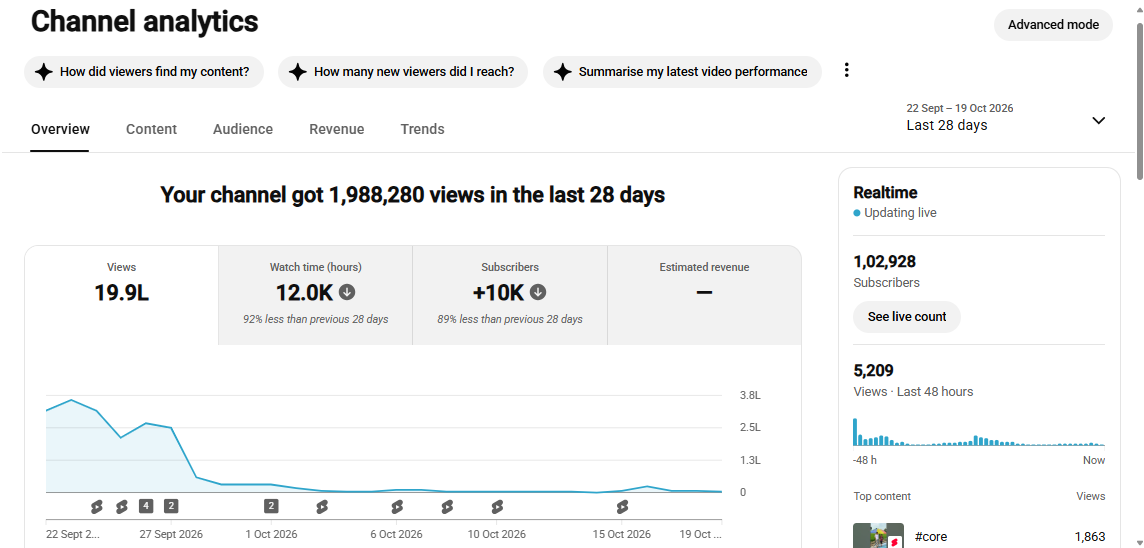Click '89% less than previous 28 days' text
Screen dimensions: 1144x548
tap(510, 319)
